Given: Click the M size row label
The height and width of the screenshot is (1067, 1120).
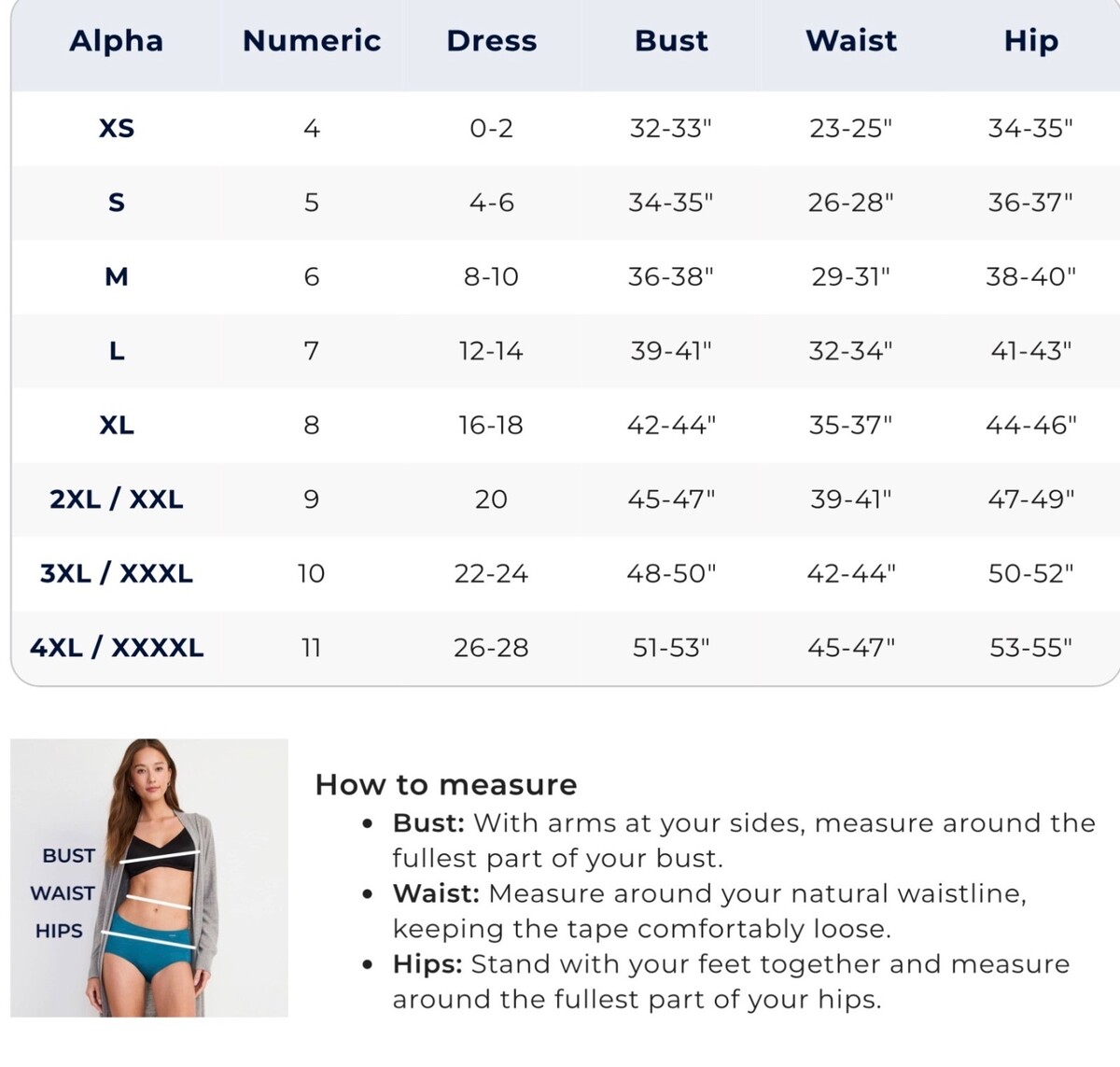Looking at the screenshot, I should pyautogui.click(x=117, y=276).
